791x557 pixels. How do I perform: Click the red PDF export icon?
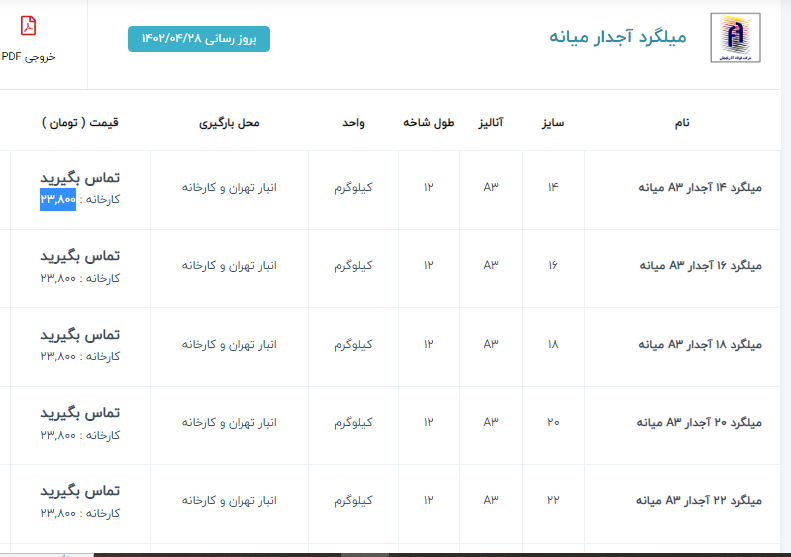click(x=29, y=26)
